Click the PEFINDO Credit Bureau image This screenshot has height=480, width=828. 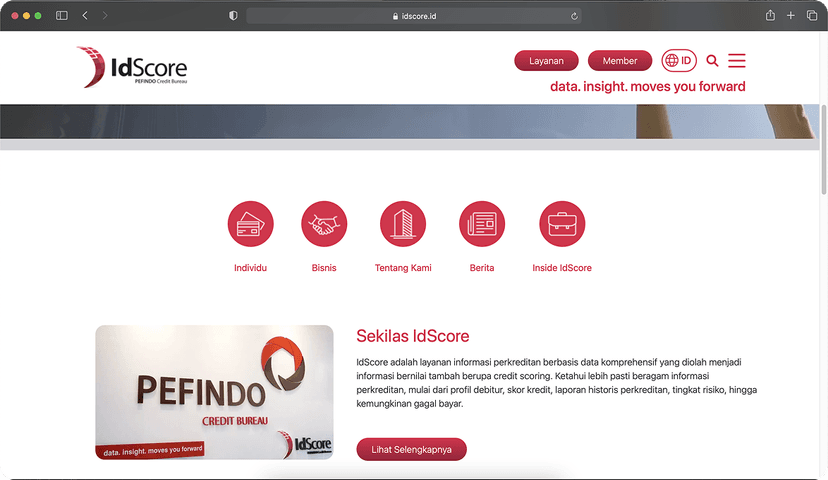point(214,392)
